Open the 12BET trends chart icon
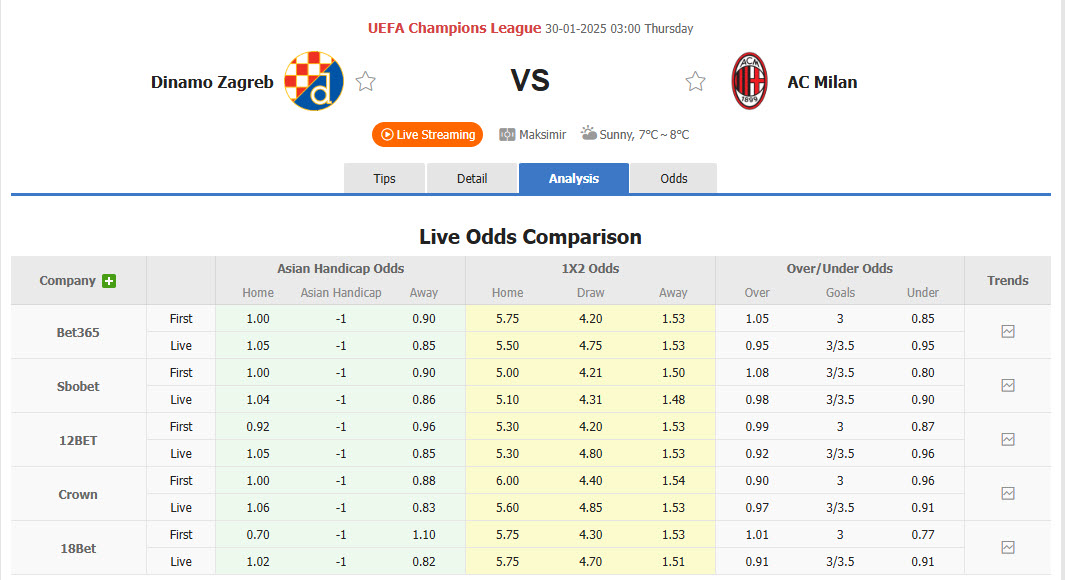This screenshot has width=1065, height=580. (1008, 439)
